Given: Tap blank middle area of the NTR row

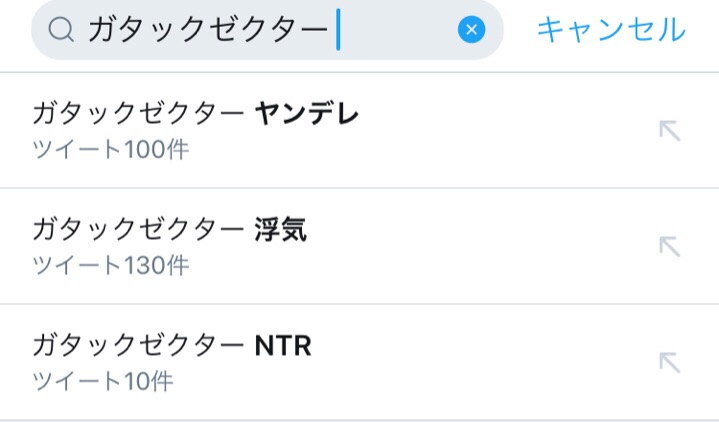Looking at the screenshot, I should click(480, 362).
